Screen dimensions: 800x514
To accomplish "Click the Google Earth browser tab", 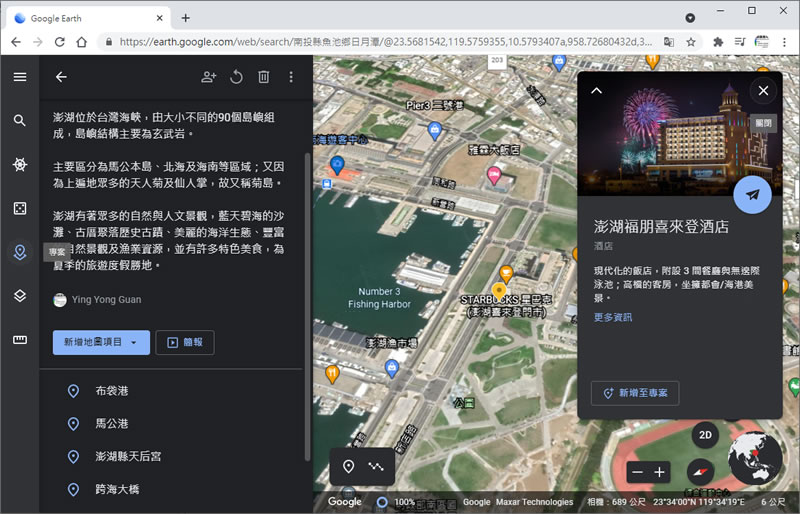I will [x=88, y=18].
